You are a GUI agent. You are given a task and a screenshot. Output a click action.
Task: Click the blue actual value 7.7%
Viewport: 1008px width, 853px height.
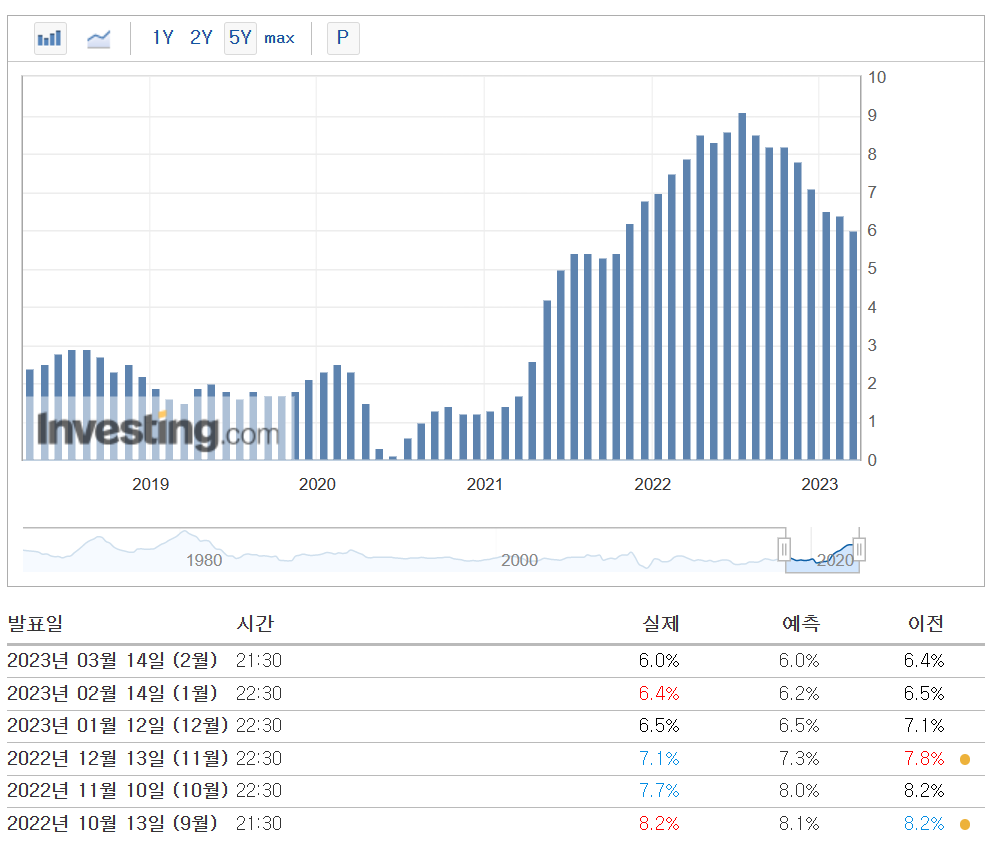pos(659,791)
